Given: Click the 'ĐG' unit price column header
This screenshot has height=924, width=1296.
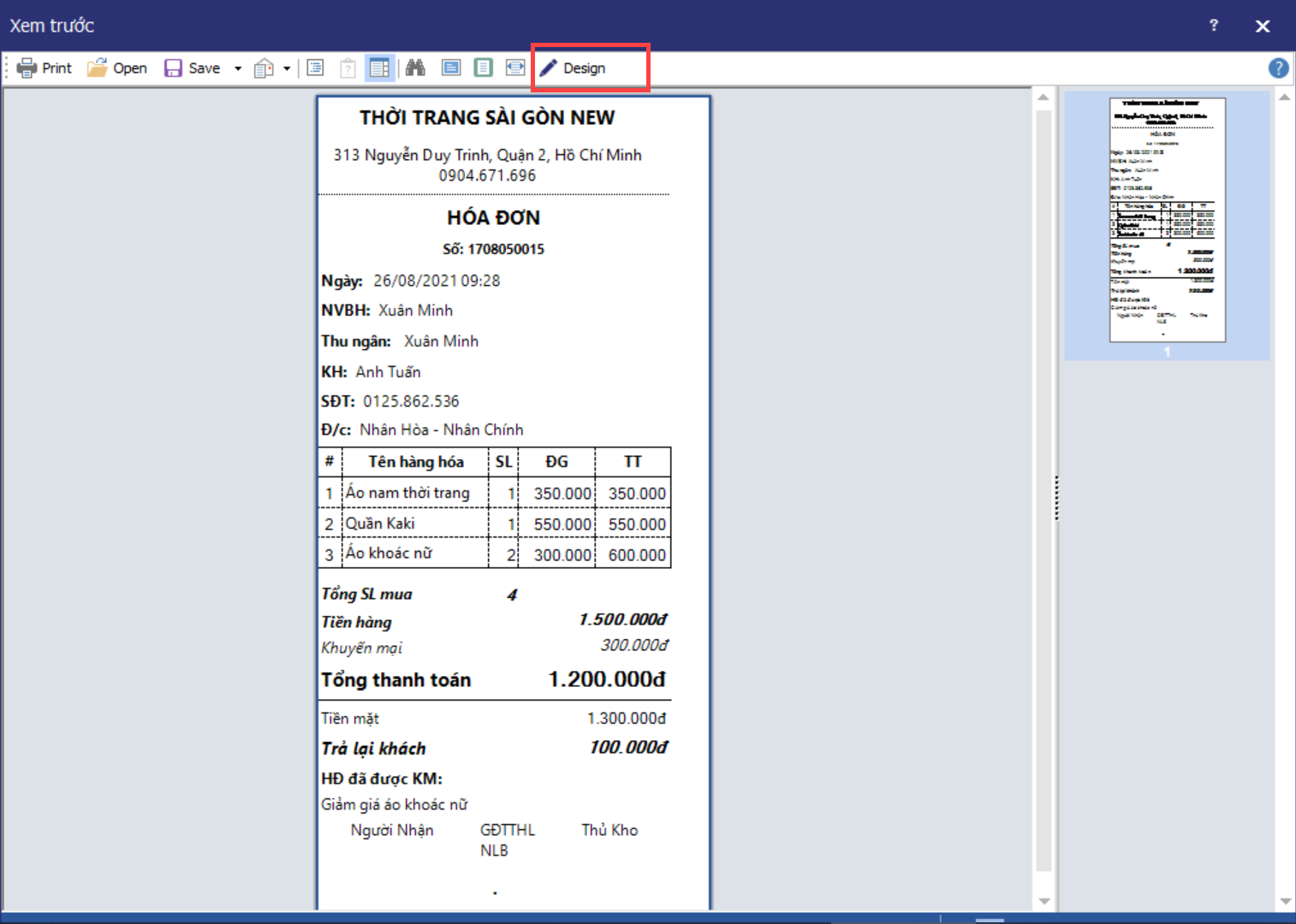Looking at the screenshot, I should pyautogui.click(x=557, y=462).
